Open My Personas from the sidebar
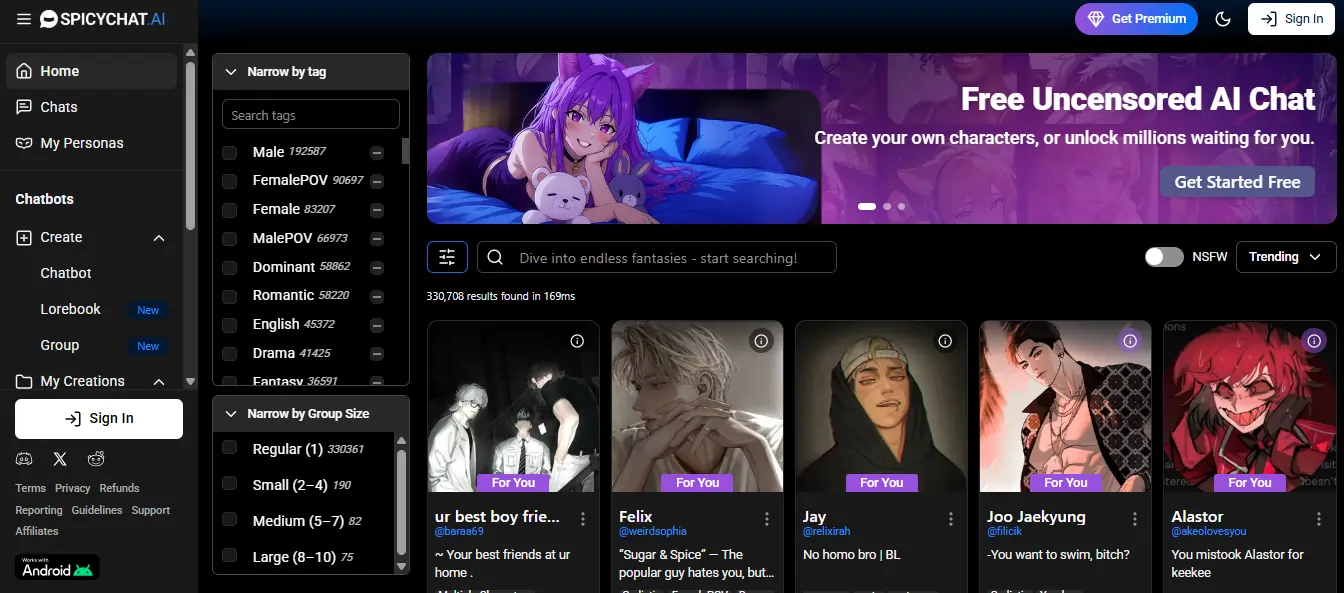 click(x=80, y=143)
